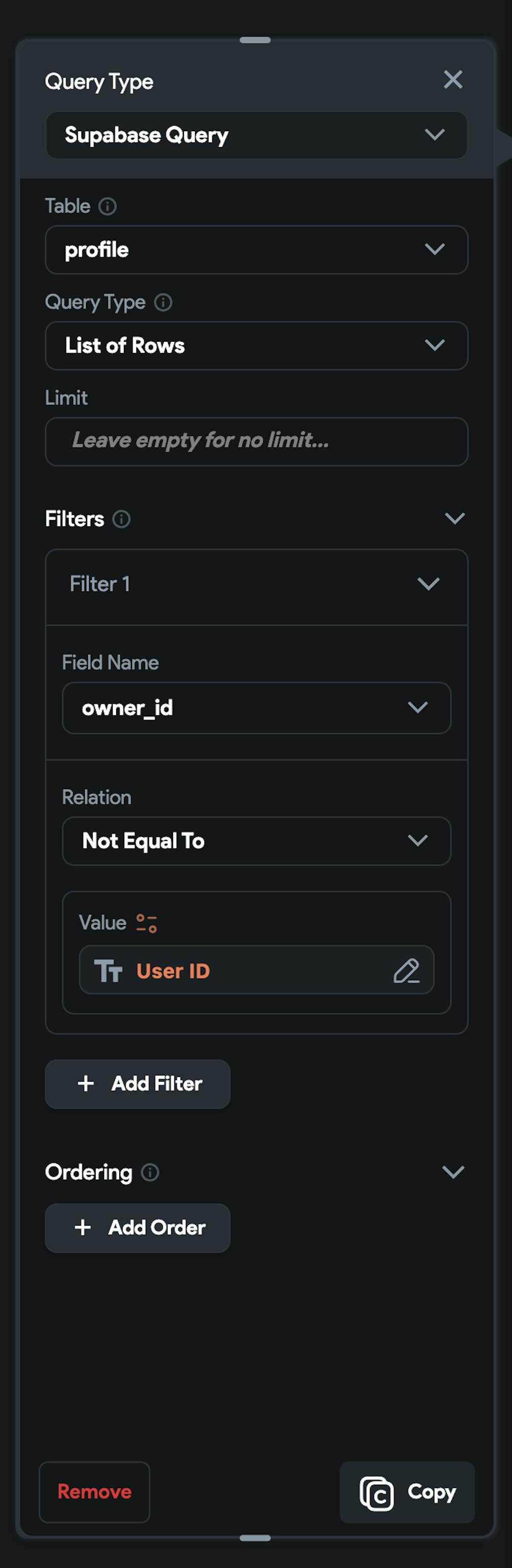Open the List of Rows dropdown
The width and height of the screenshot is (512, 1568).
tap(256, 346)
